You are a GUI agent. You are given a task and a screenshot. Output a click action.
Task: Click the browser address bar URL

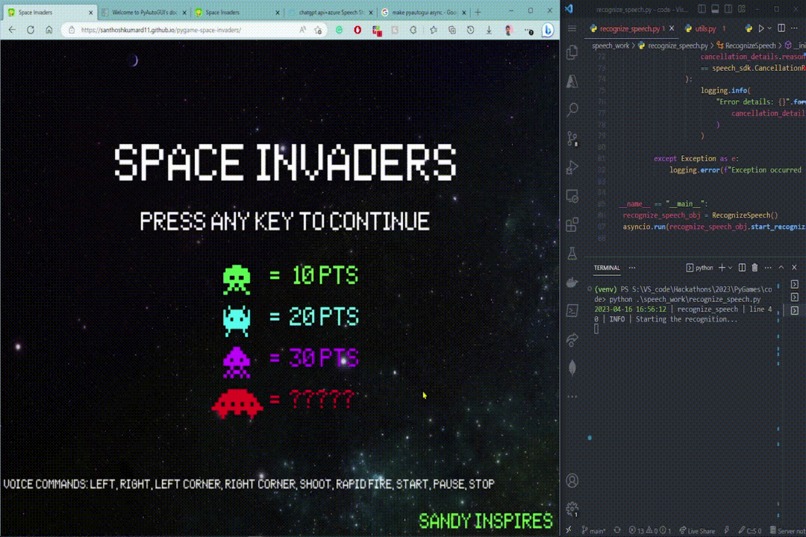pyautogui.click(x=161, y=30)
